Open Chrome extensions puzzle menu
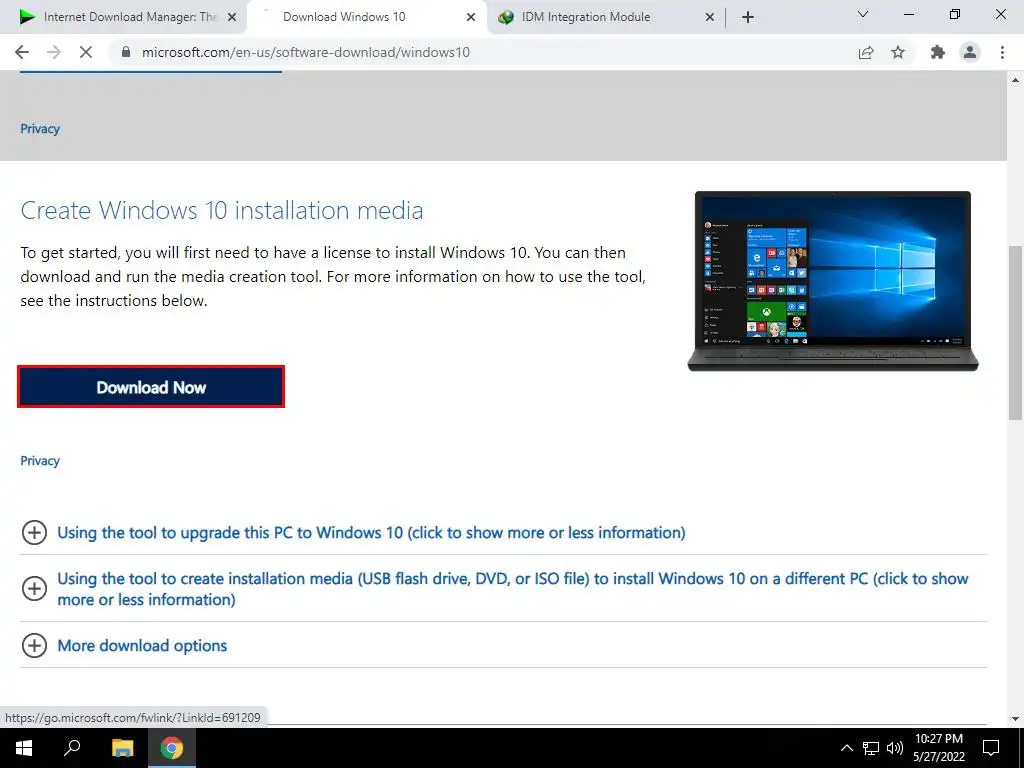 (938, 52)
